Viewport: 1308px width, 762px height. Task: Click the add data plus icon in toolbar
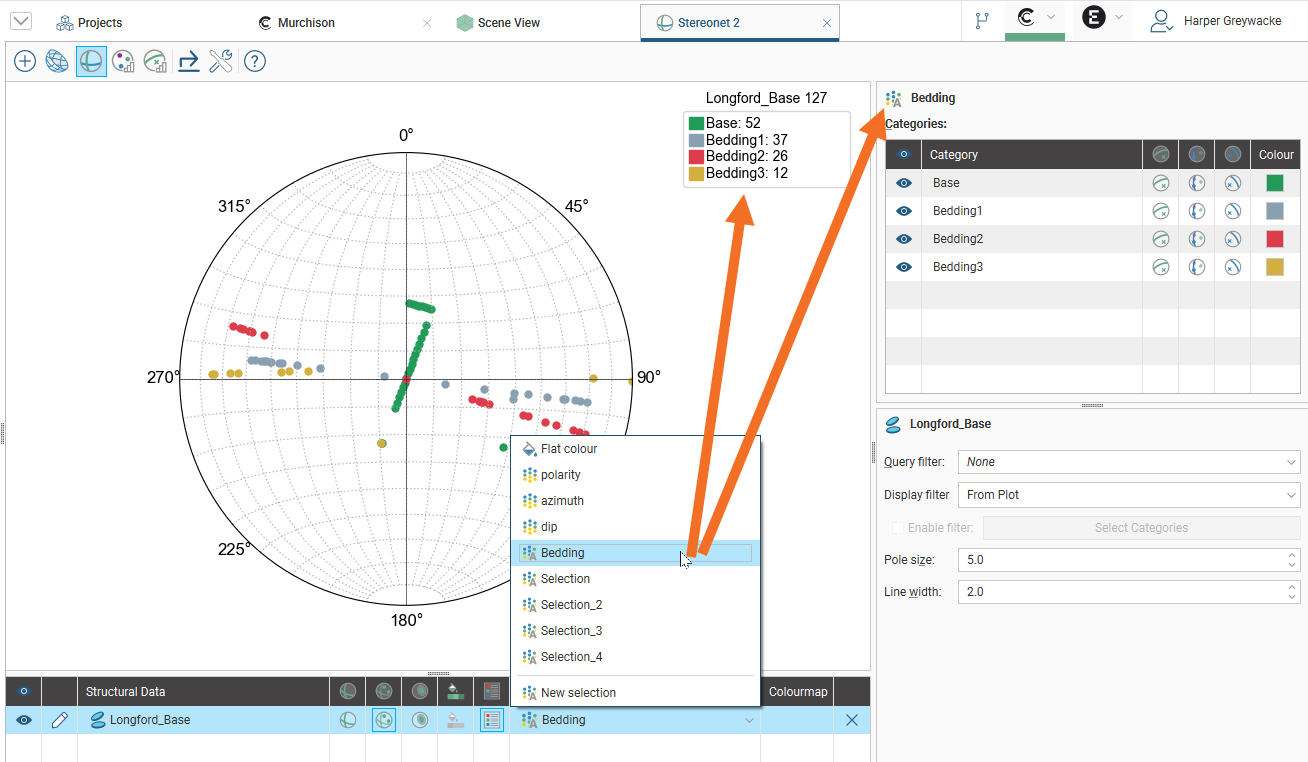click(25, 62)
